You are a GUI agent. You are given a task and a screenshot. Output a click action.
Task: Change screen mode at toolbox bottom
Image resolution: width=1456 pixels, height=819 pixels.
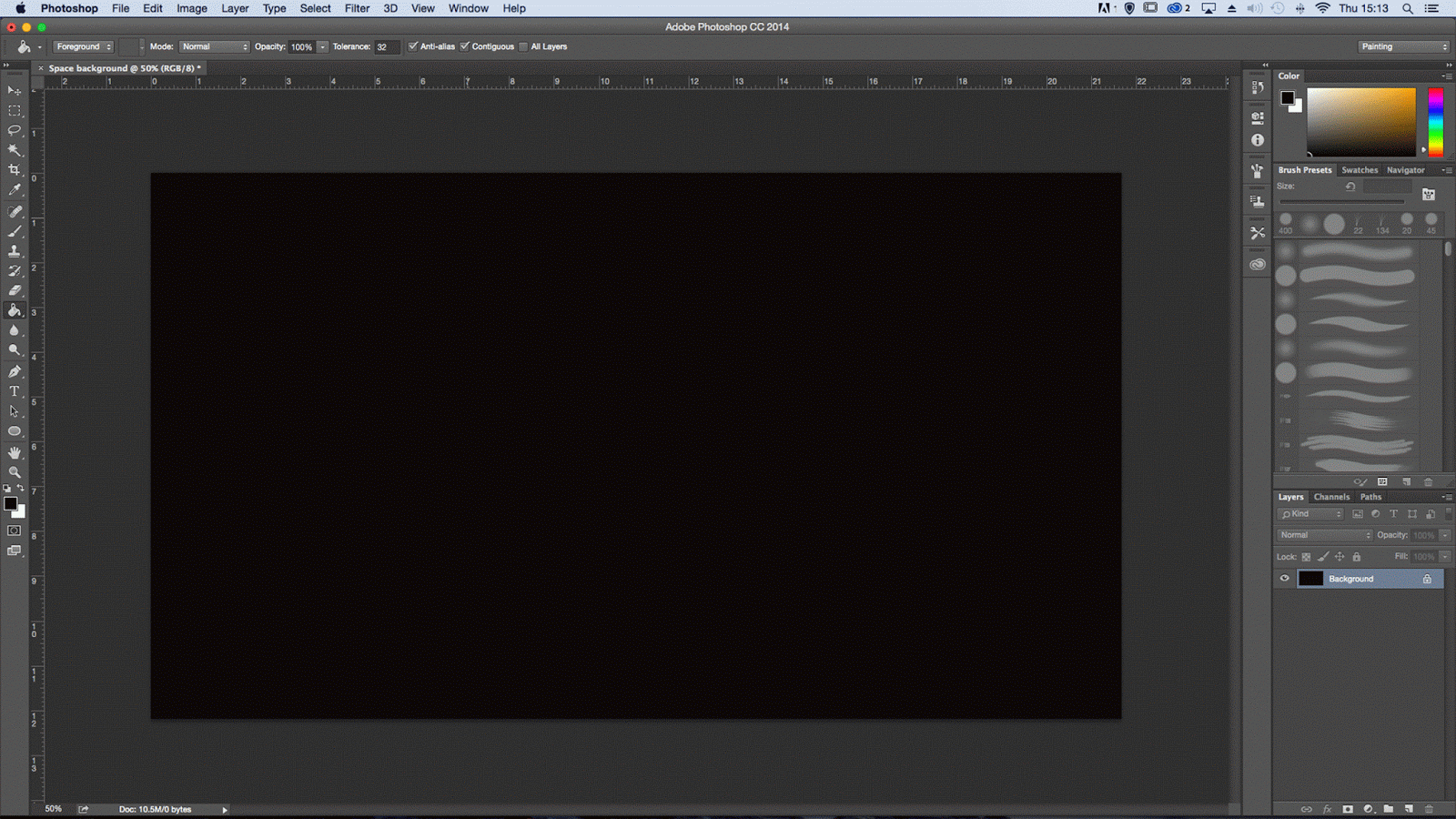(x=15, y=551)
